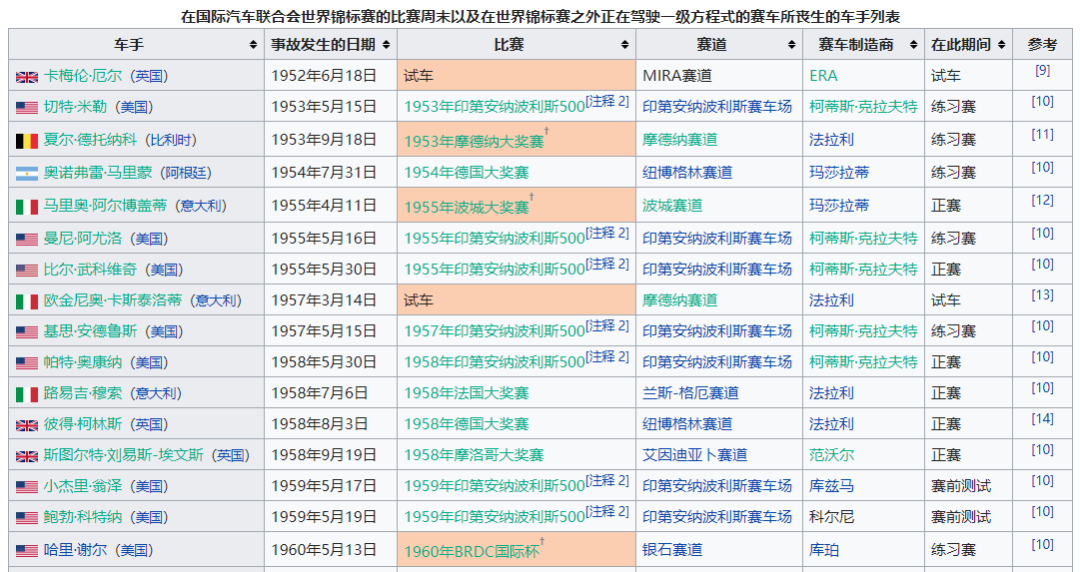Screen dimensions: 1080x572
Task: Open reference [9] citation
Action: 1042,70
